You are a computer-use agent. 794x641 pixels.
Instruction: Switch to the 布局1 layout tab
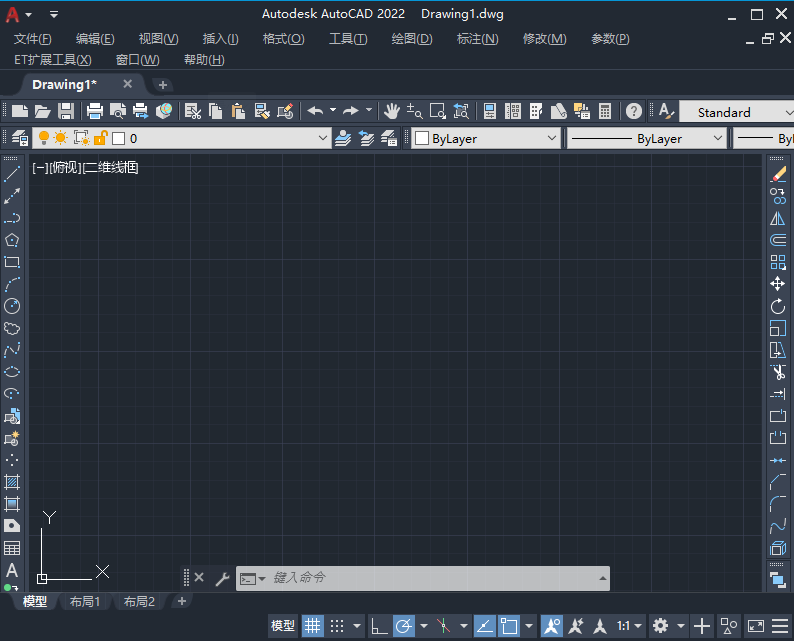85,602
